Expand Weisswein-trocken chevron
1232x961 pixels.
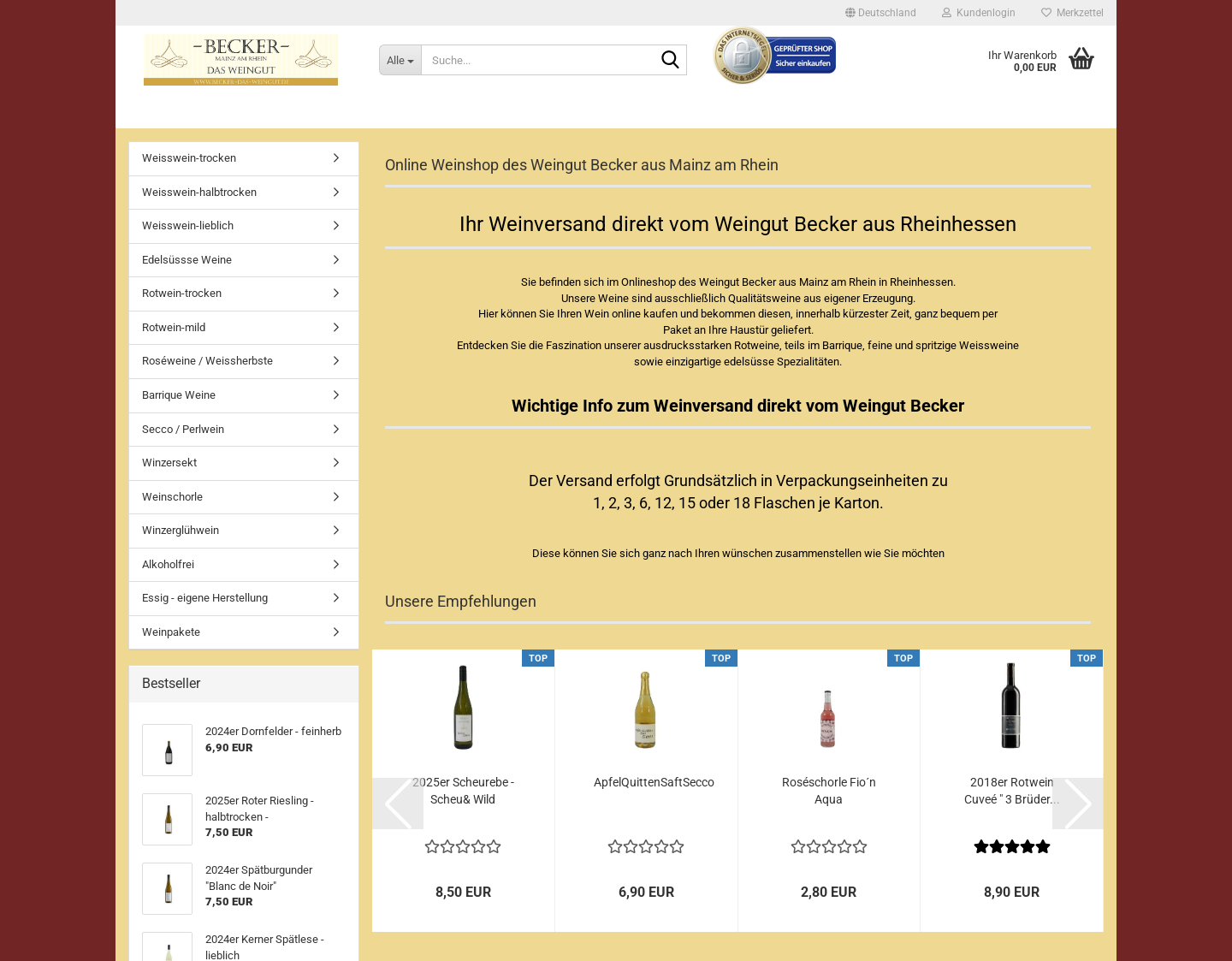pos(335,158)
